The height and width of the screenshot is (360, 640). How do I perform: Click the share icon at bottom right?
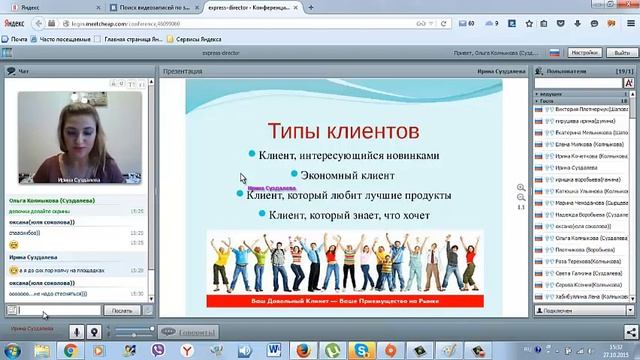(x=631, y=332)
